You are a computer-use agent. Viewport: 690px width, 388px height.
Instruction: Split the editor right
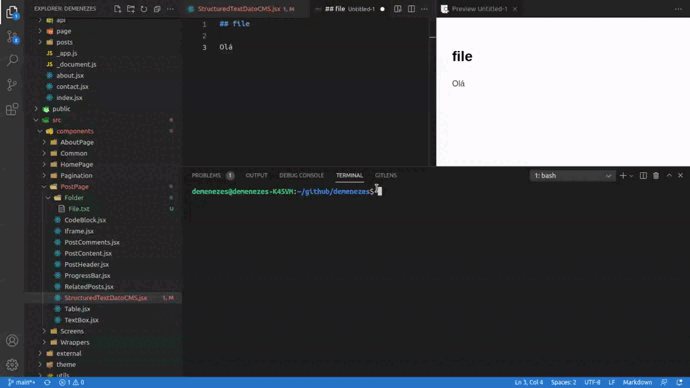pyautogui.click(x=411, y=9)
